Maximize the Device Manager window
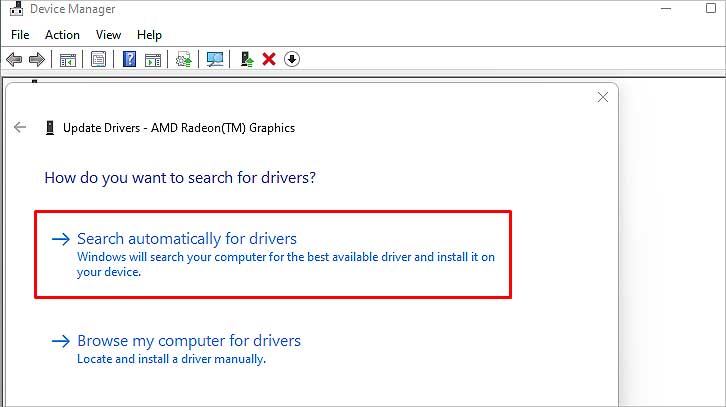This screenshot has height=407, width=726. click(x=711, y=8)
